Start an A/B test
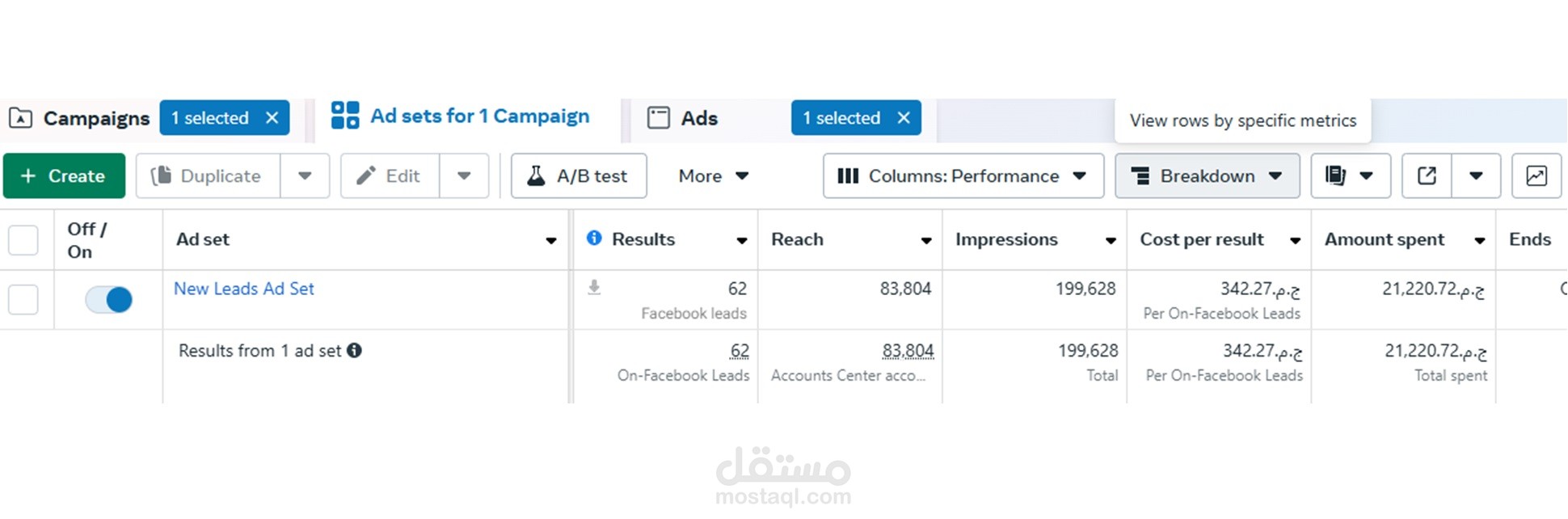Viewport: 1568px width, 519px height. point(578,175)
